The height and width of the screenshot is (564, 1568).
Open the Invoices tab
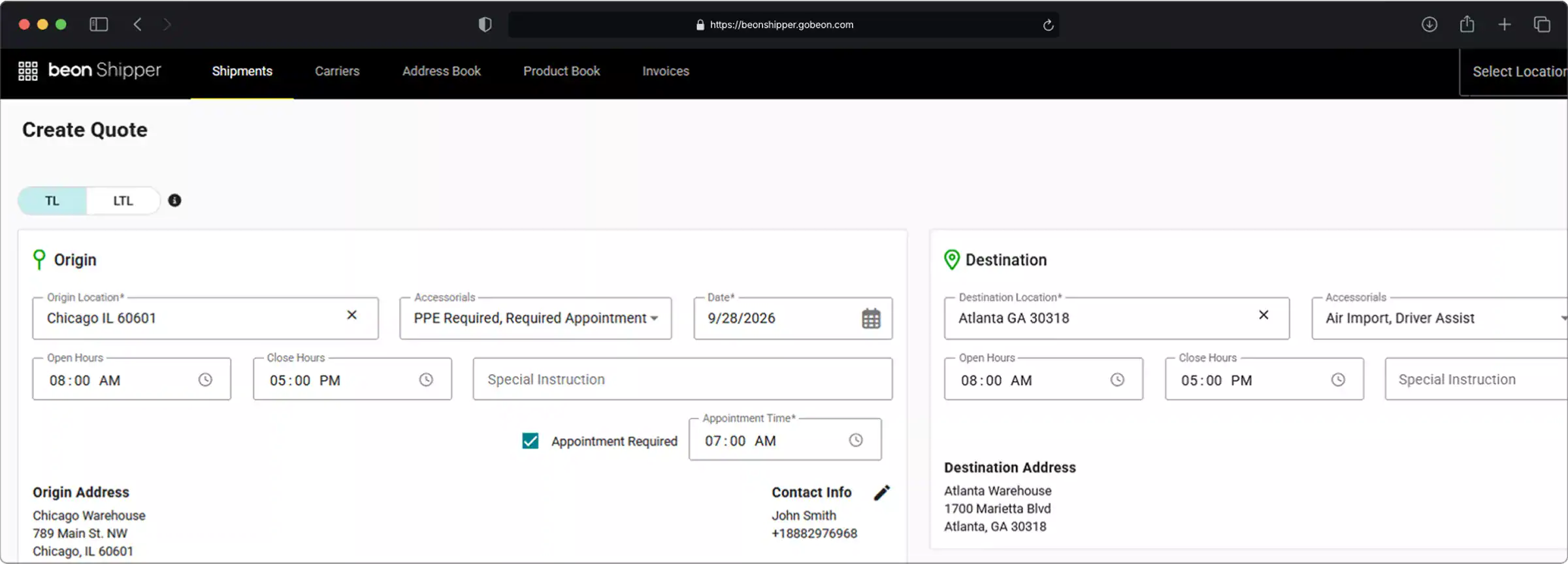[666, 71]
